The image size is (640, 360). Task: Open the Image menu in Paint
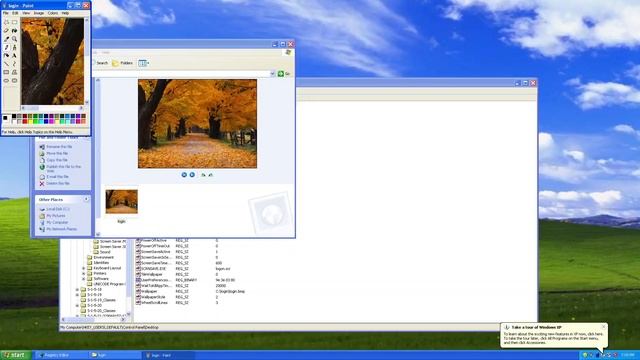click(39, 13)
